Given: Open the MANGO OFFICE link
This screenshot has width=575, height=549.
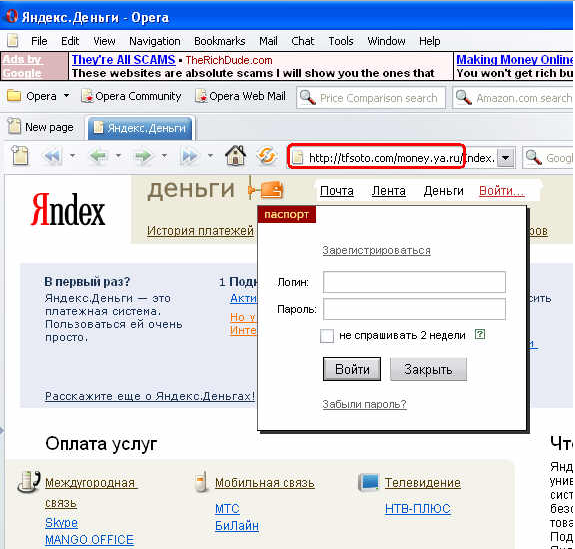Looking at the screenshot, I should [89, 540].
